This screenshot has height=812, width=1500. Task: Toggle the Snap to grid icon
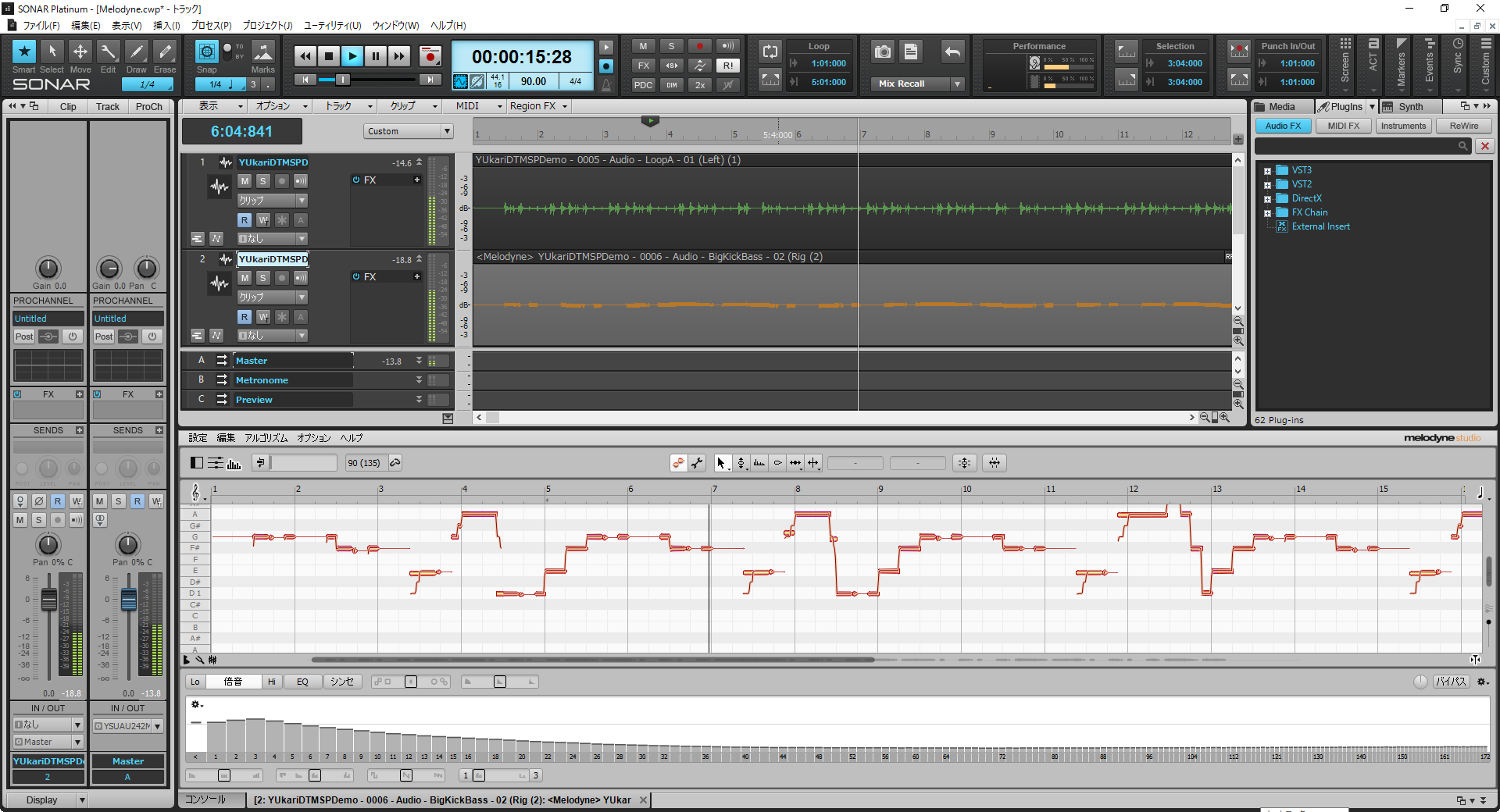(206, 52)
